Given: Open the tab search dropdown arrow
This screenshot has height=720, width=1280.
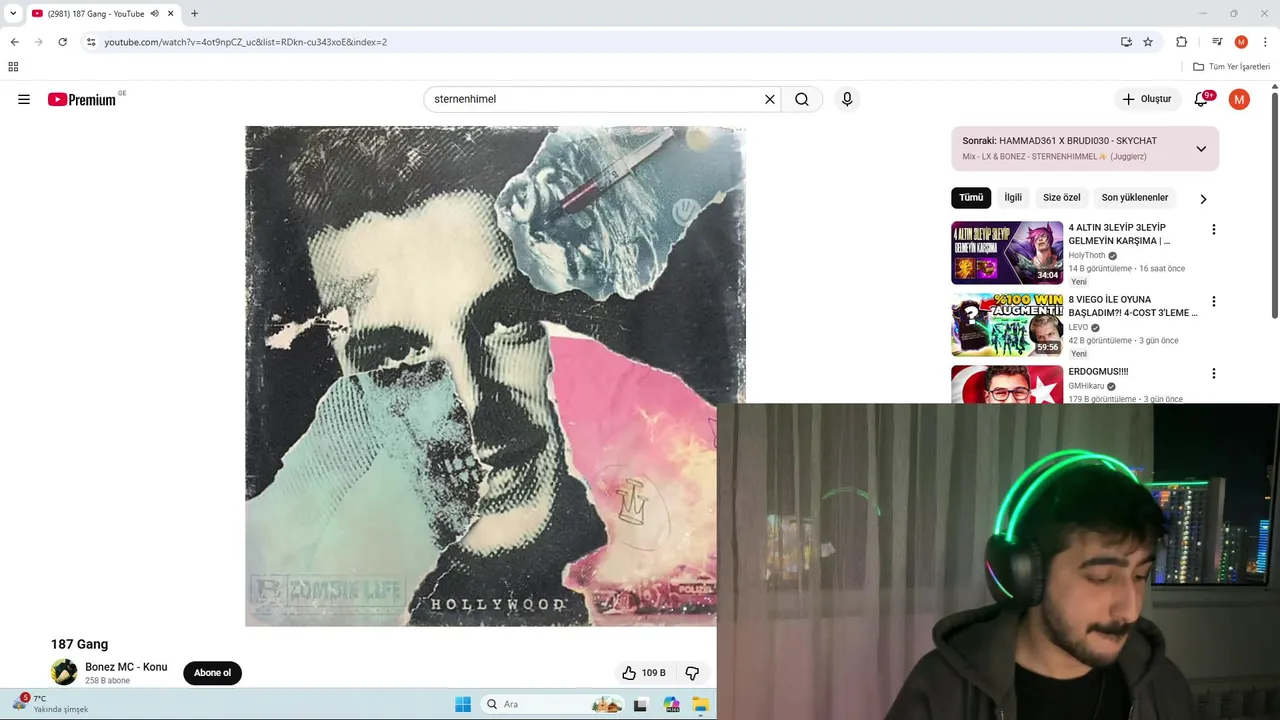Looking at the screenshot, I should point(13,13).
